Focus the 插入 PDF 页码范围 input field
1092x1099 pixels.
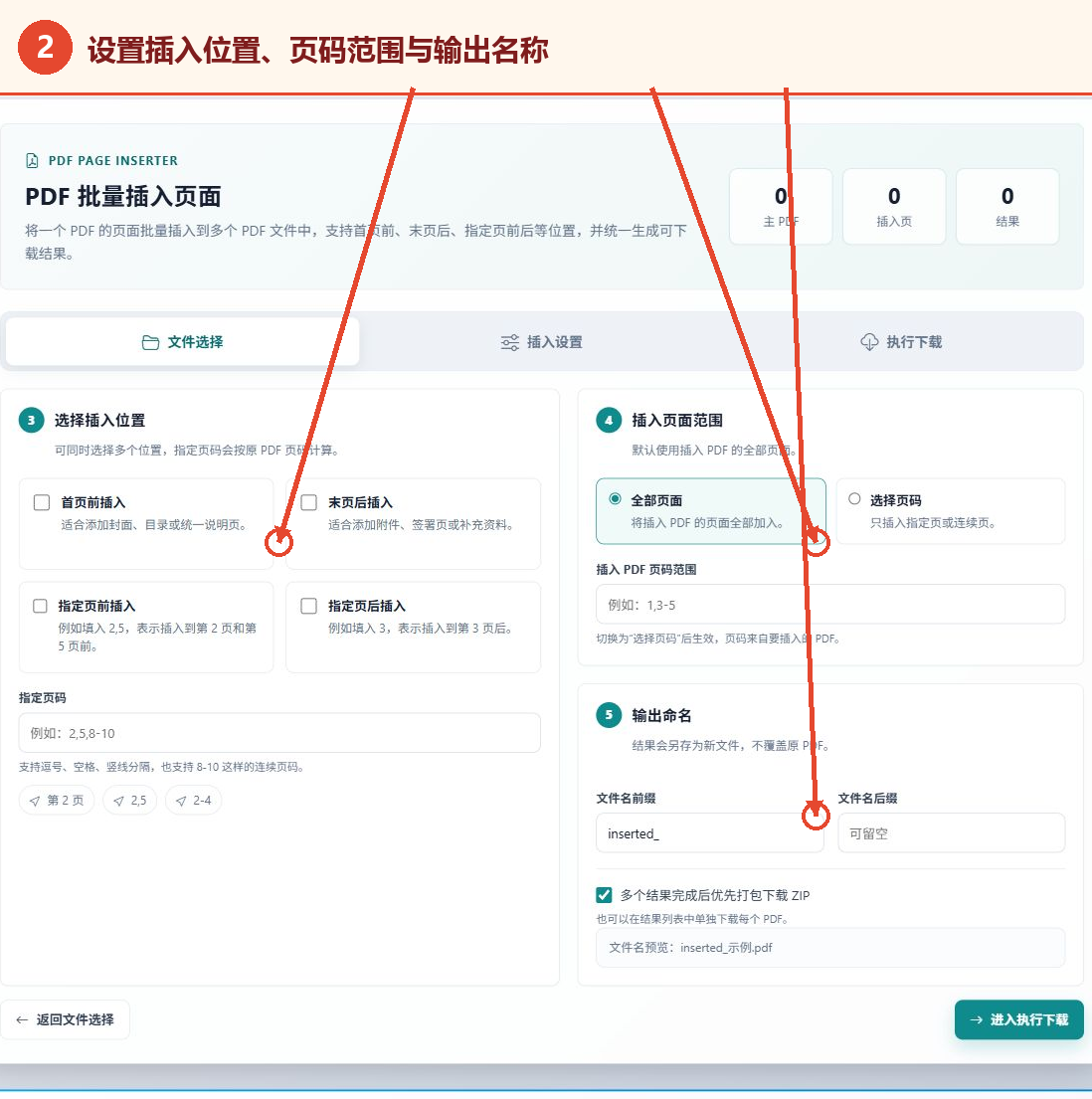point(830,604)
